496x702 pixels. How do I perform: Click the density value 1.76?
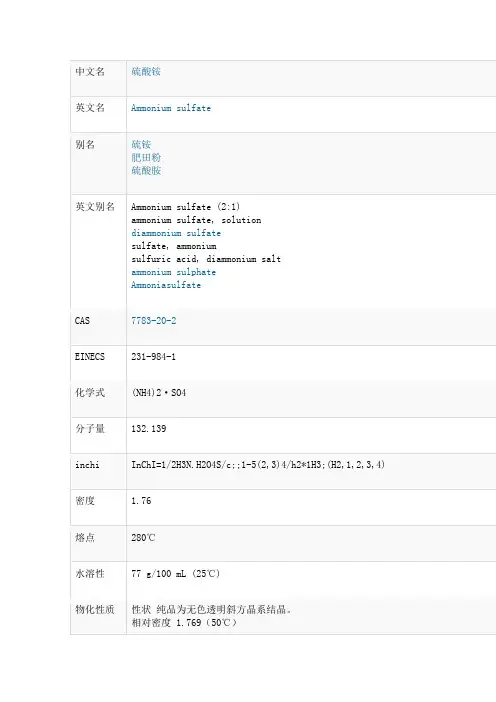(141, 501)
